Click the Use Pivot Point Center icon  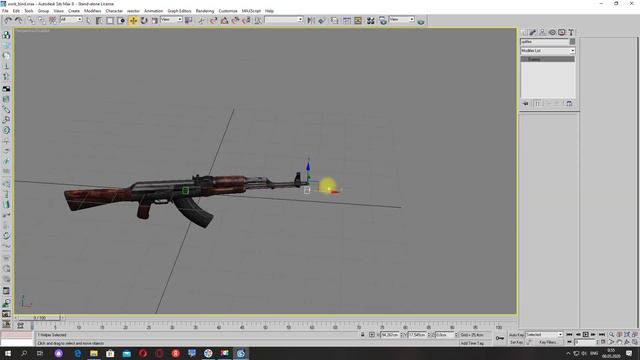coord(188,20)
